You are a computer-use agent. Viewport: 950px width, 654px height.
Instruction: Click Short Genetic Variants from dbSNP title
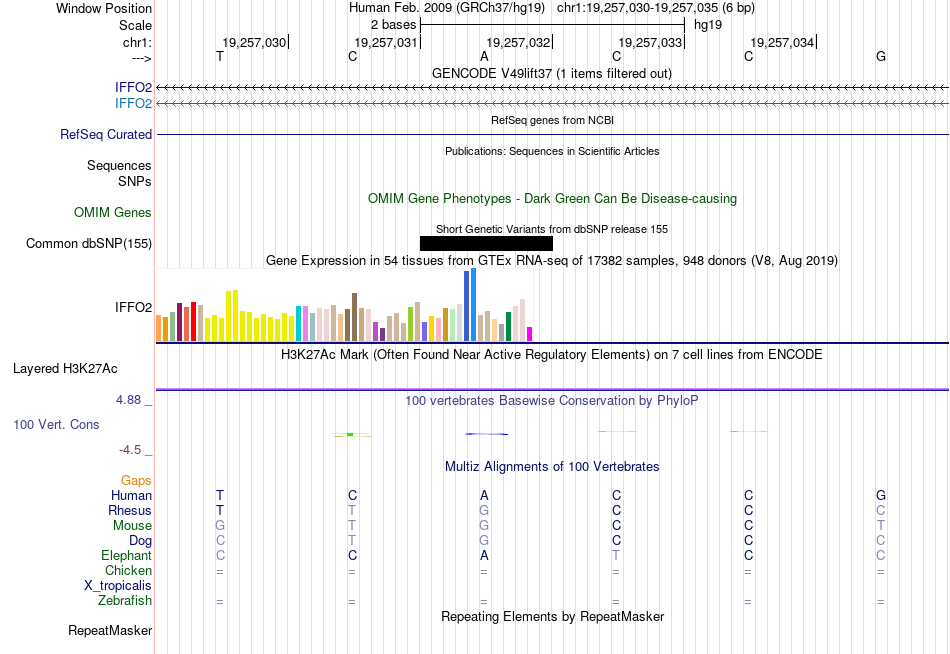[552, 229]
